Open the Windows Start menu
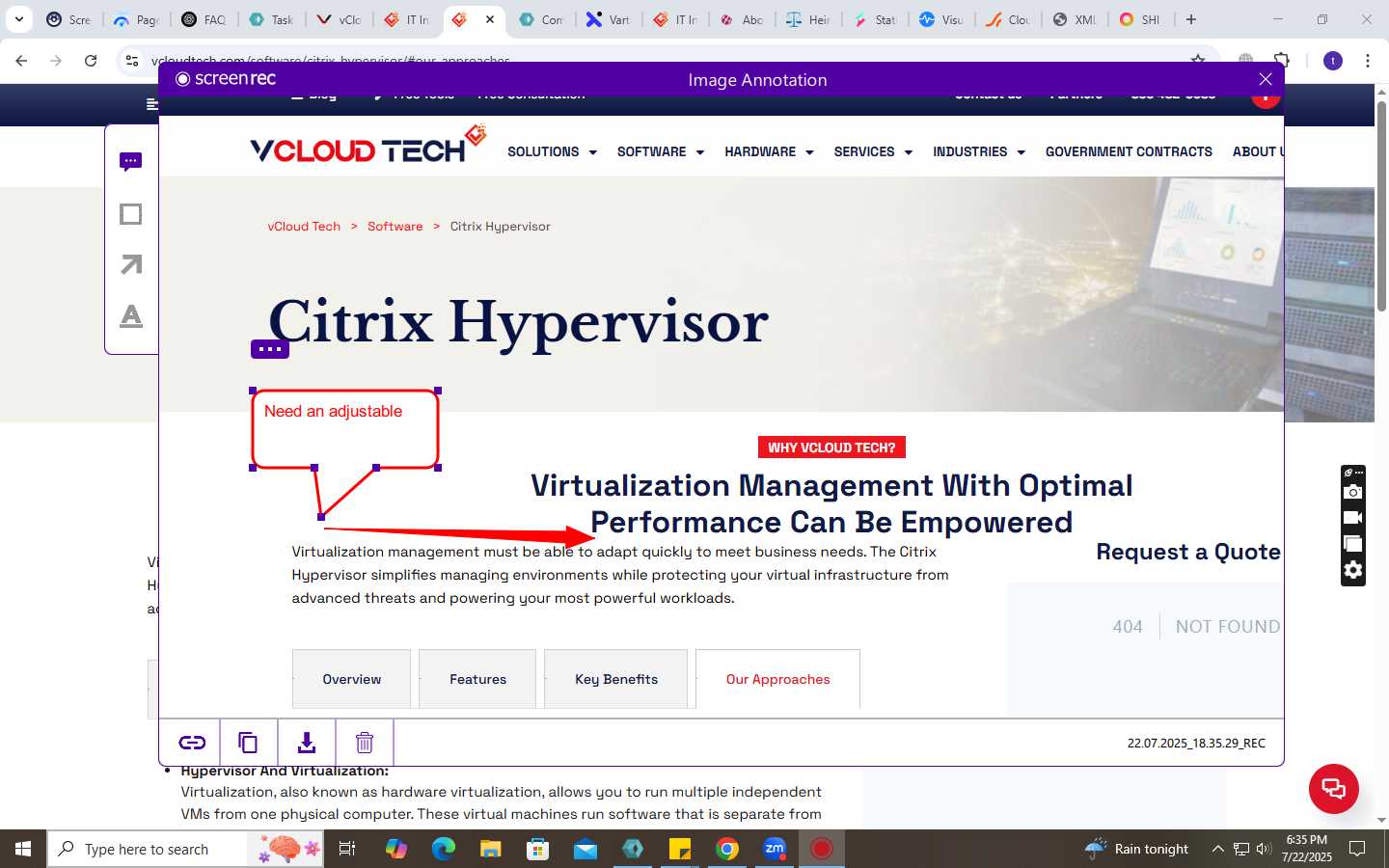1389x868 pixels. (23, 849)
